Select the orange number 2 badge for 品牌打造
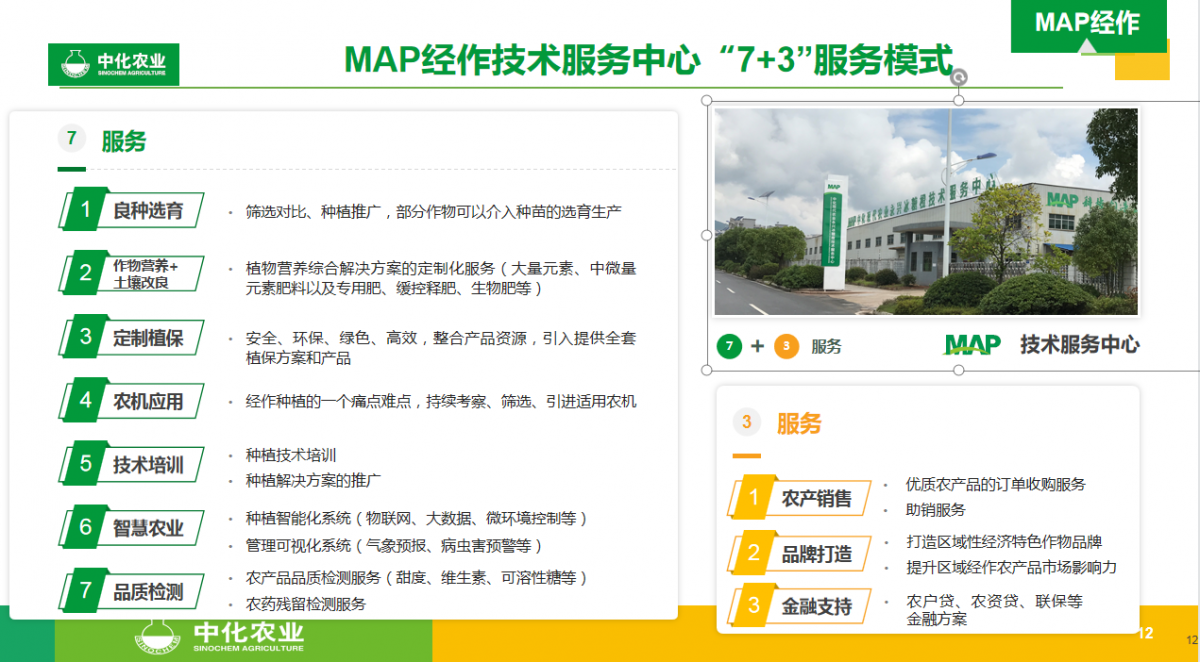 point(754,552)
